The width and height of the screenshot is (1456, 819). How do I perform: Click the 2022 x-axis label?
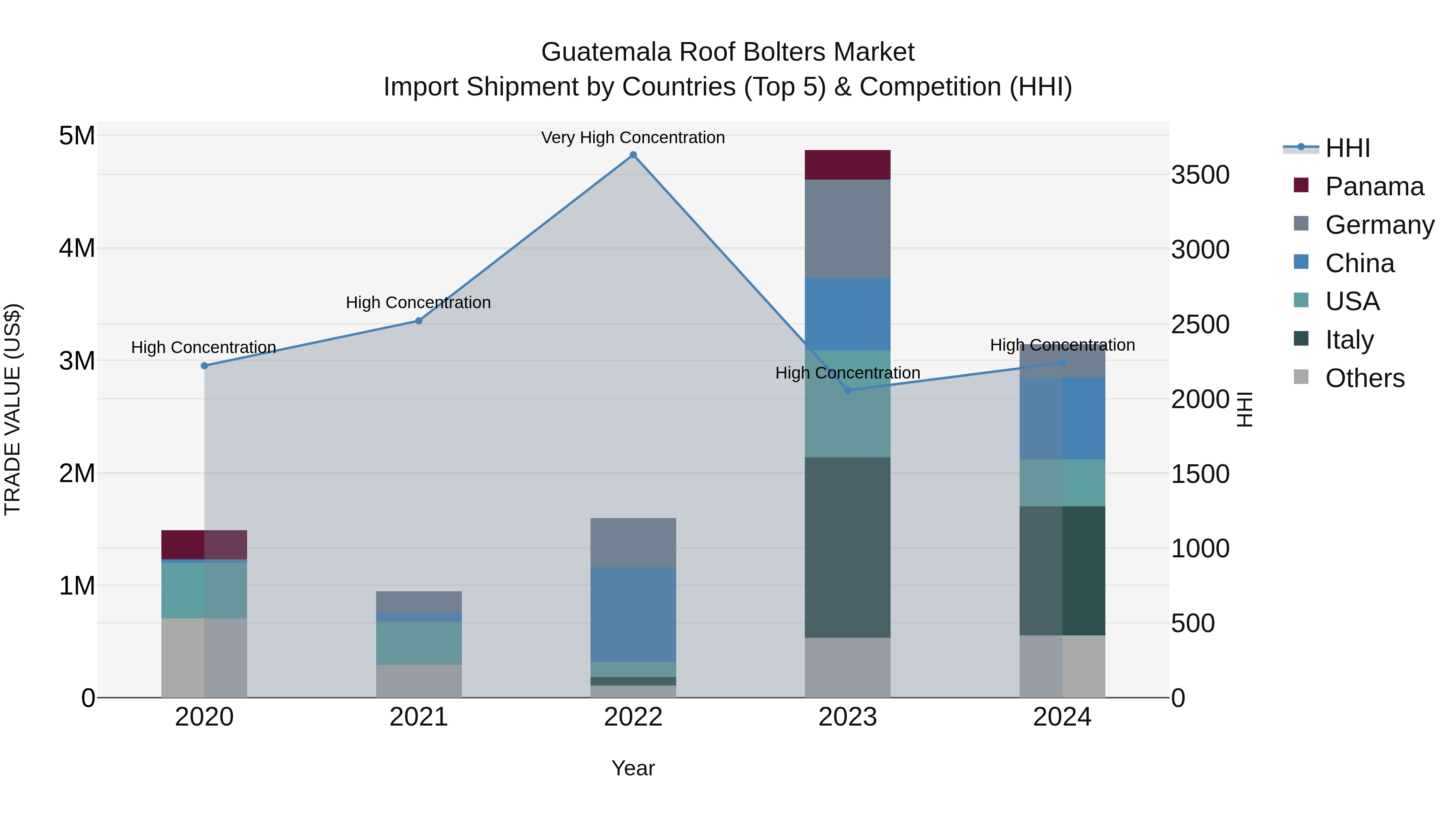pos(633,717)
